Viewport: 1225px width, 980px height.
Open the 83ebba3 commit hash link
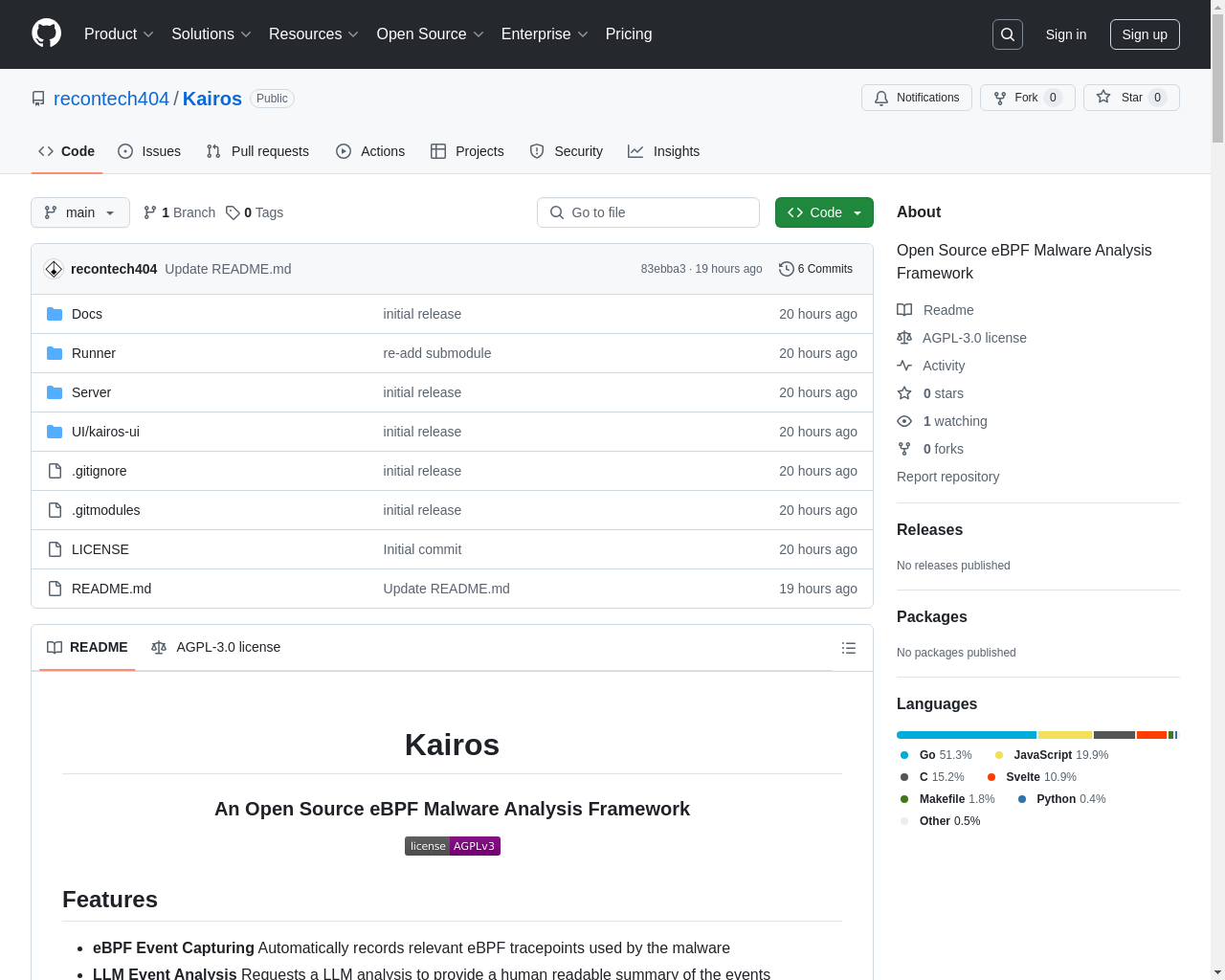pos(663,269)
